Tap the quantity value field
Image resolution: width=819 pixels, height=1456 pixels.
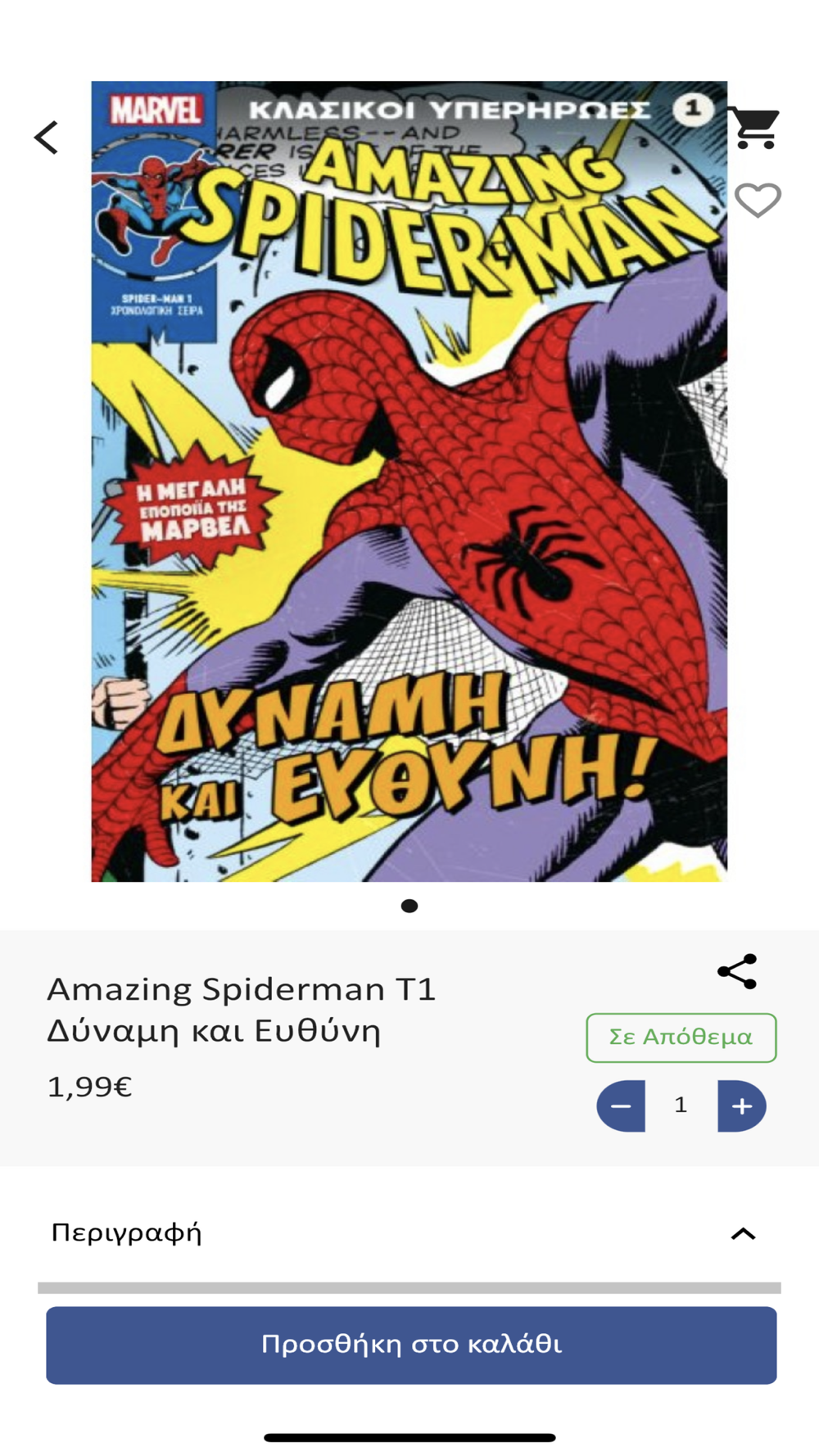point(681,1106)
